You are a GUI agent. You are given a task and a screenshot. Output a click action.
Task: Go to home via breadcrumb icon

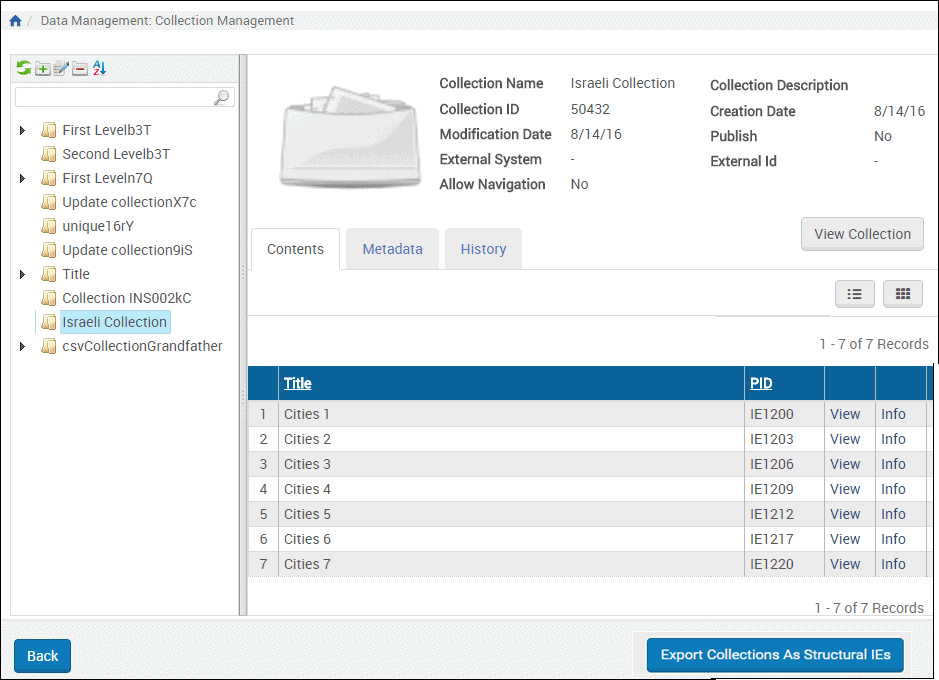[15, 20]
